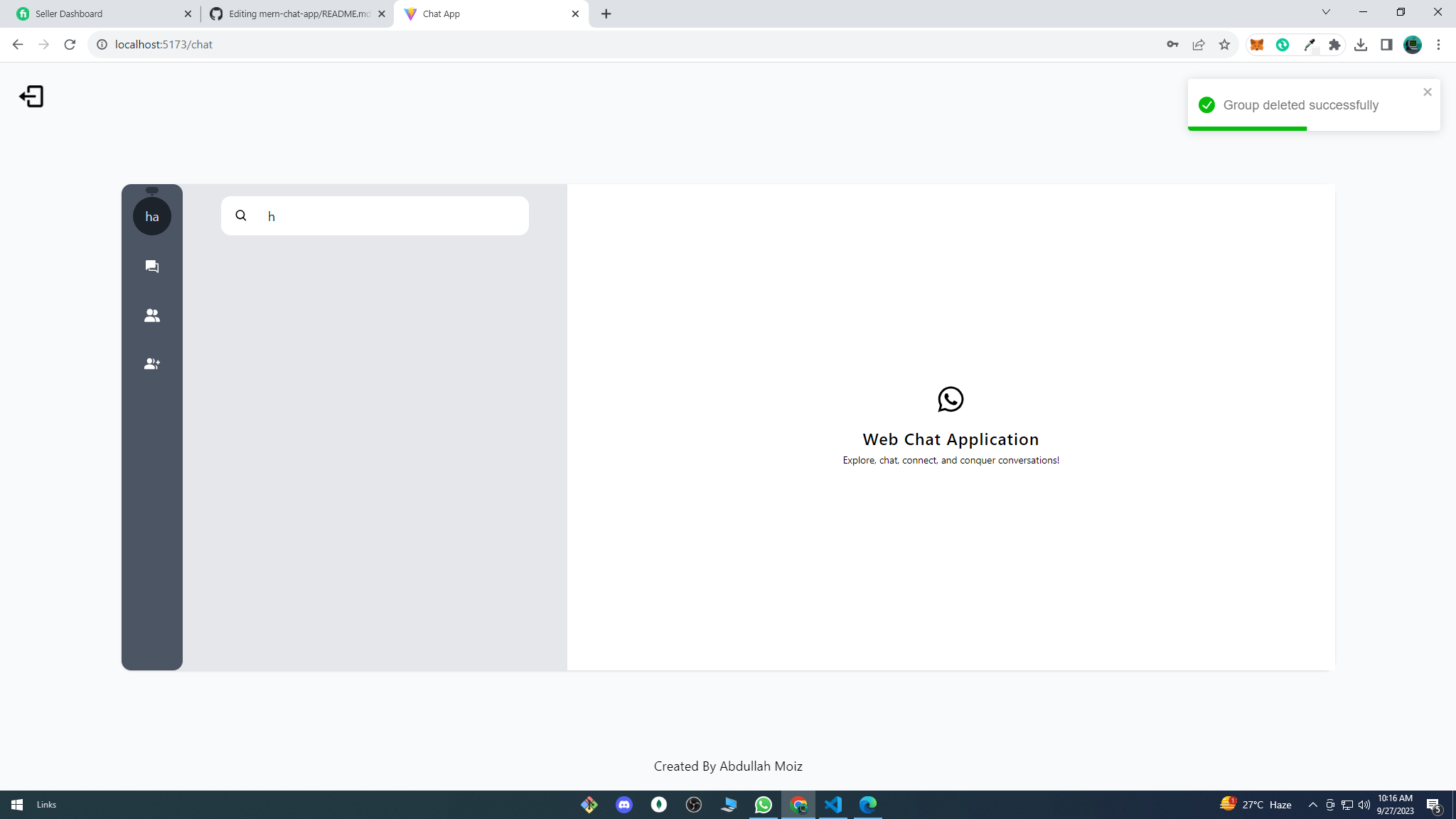Open Visual Studio Code from the taskbar
The image size is (1456, 819).
pyautogui.click(x=833, y=805)
